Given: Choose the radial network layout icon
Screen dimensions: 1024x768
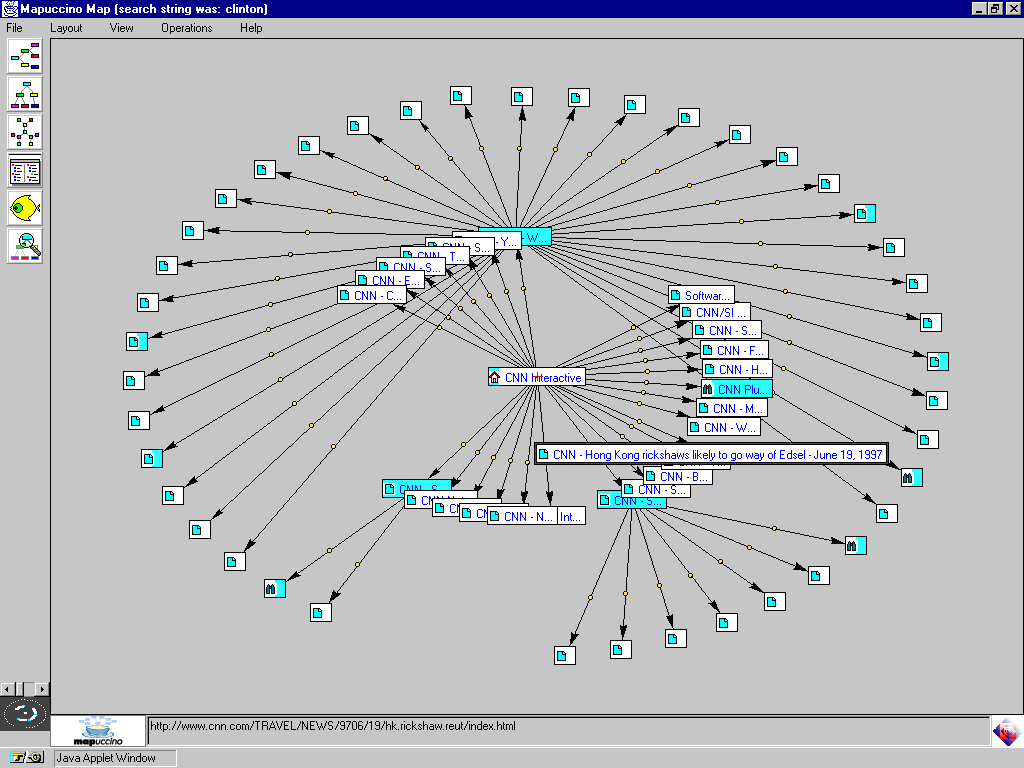Looking at the screenshot, I should tap(25, 132).
